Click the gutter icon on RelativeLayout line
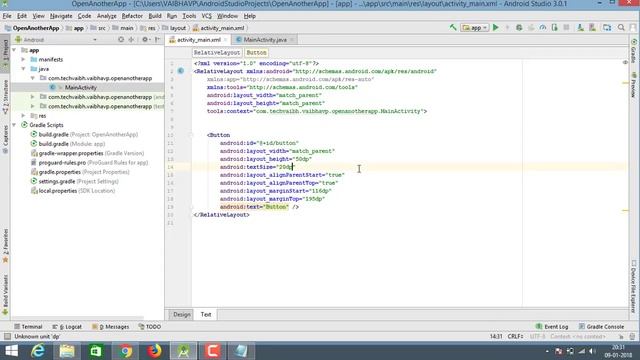640x360 pixels. click(181, 71)
